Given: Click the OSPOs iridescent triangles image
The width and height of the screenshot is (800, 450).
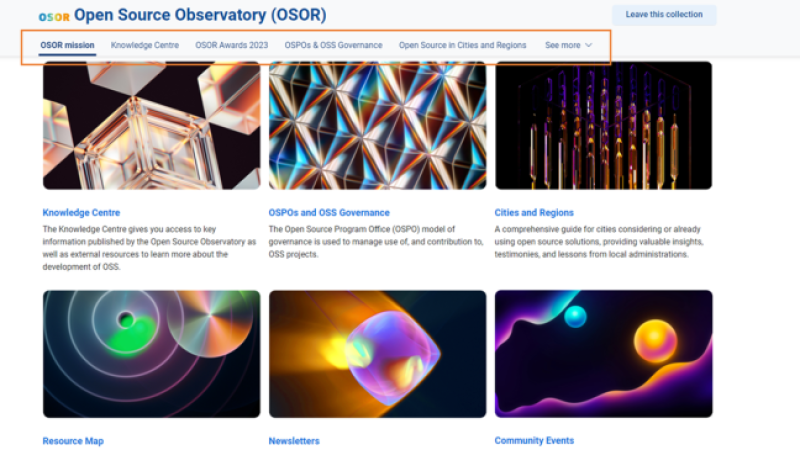Looking at the screenshot, I should [x=377, y=126].
